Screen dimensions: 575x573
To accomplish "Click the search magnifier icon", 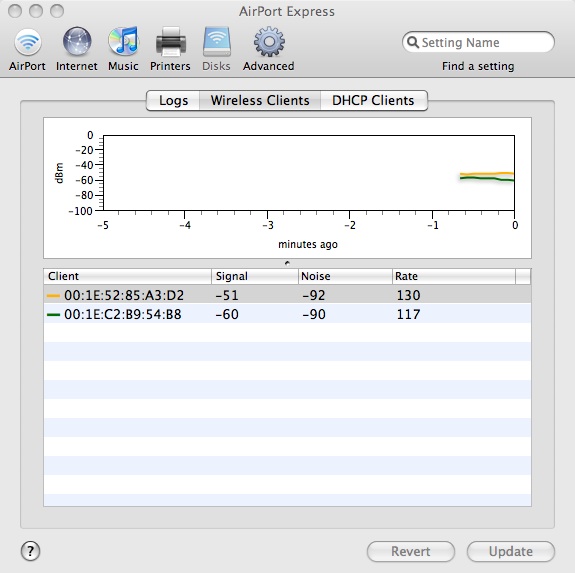I will click(413, 43).
